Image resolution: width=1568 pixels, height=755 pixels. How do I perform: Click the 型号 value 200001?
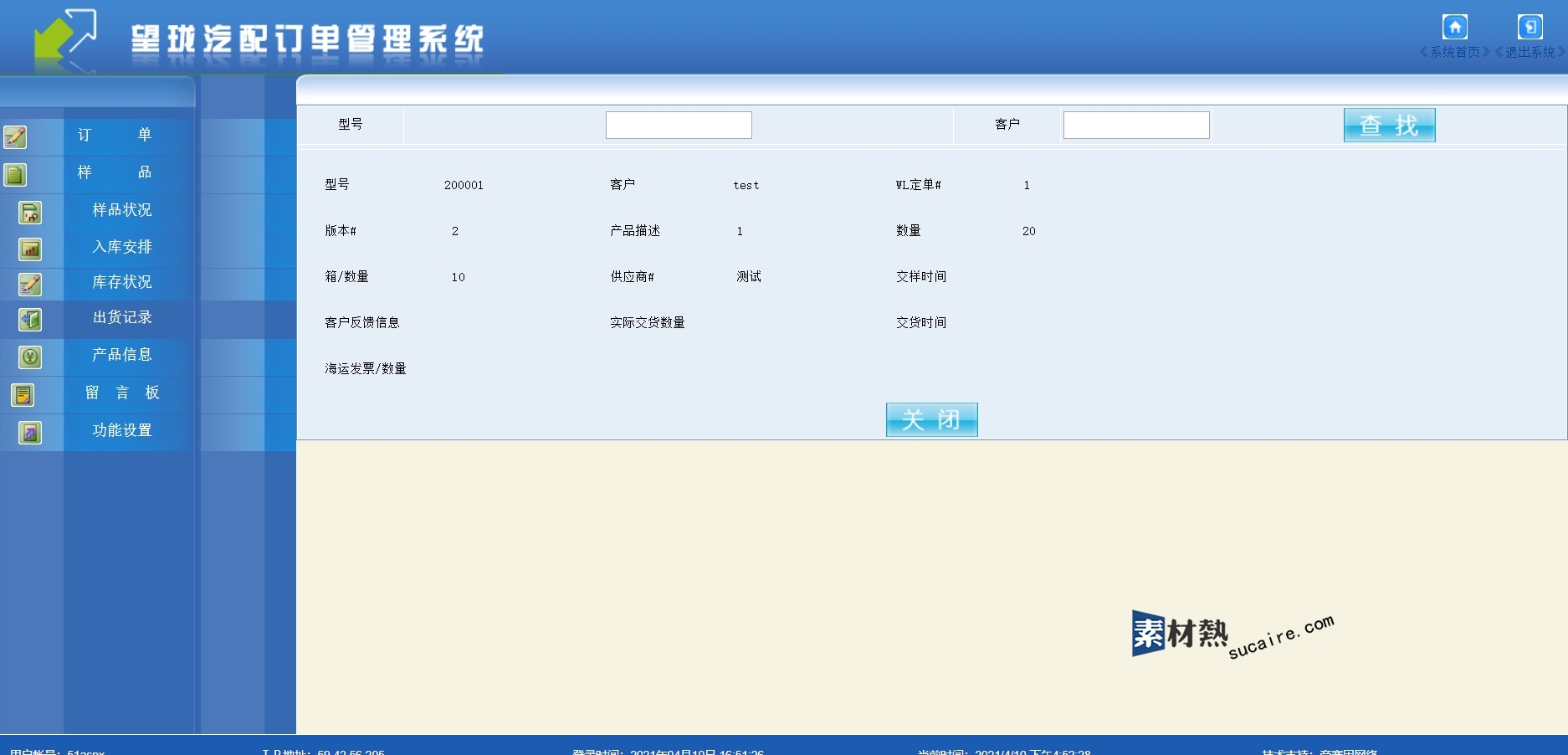tap(464, 185)
